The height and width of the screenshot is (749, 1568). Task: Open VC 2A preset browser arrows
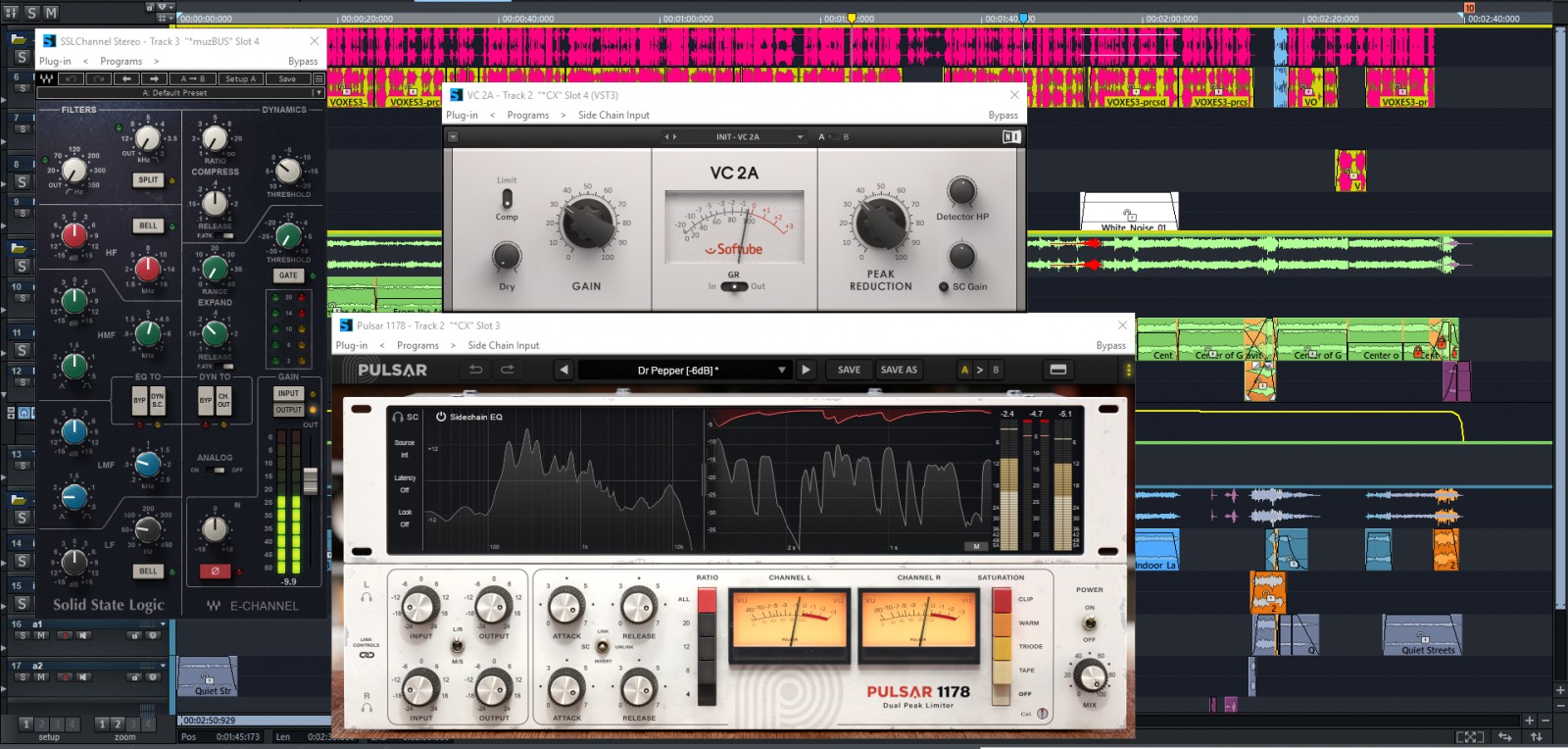coord(670,137)
